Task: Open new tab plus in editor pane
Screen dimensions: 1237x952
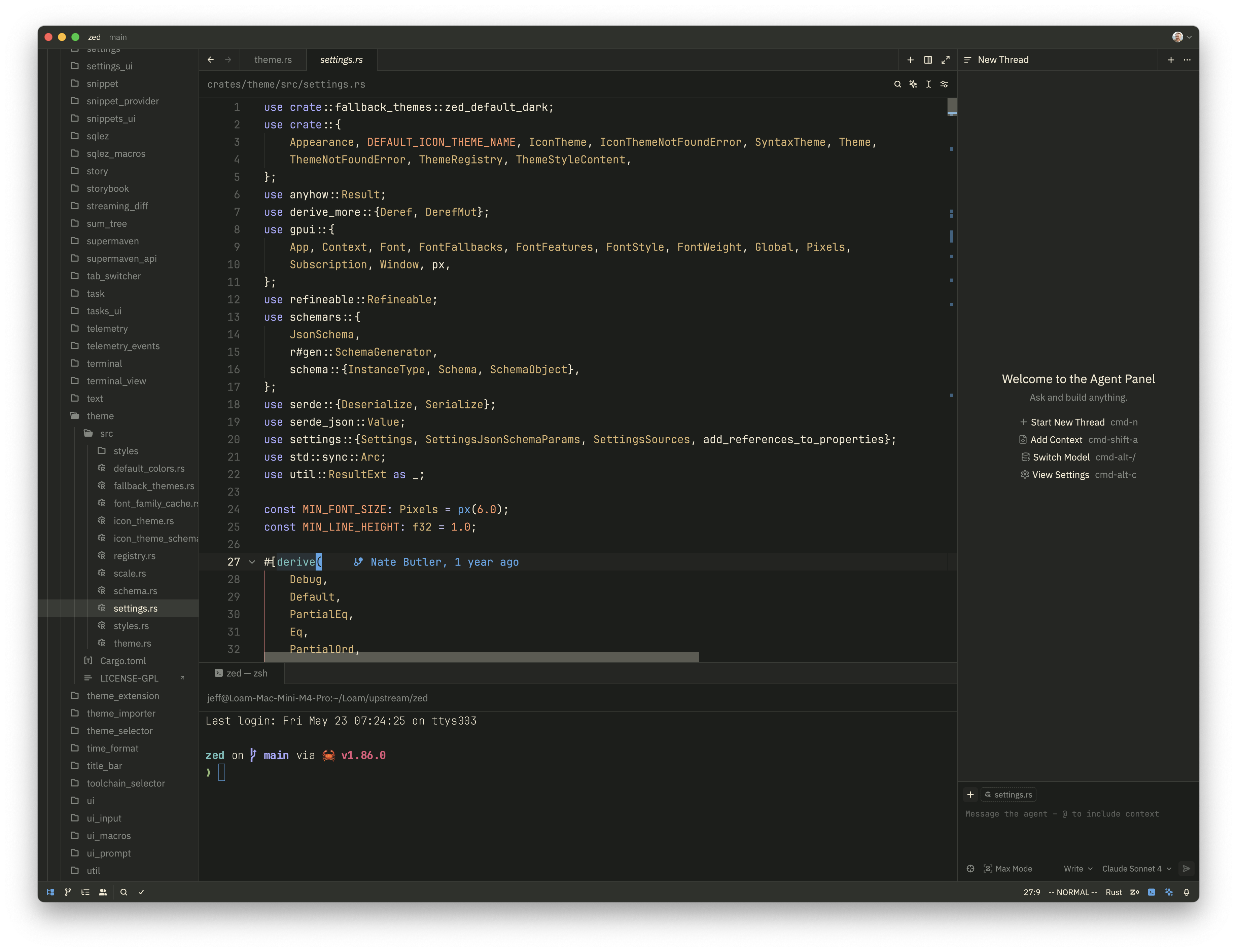Action: pyautogui.click(x=911, y=60)
